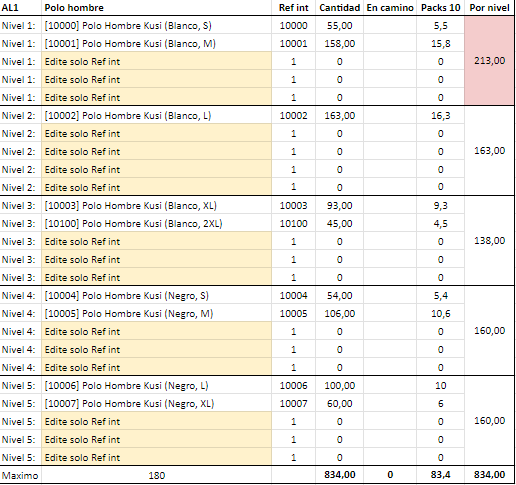
Task: Select Ref int cell 10001
Action: click(293, 44)
